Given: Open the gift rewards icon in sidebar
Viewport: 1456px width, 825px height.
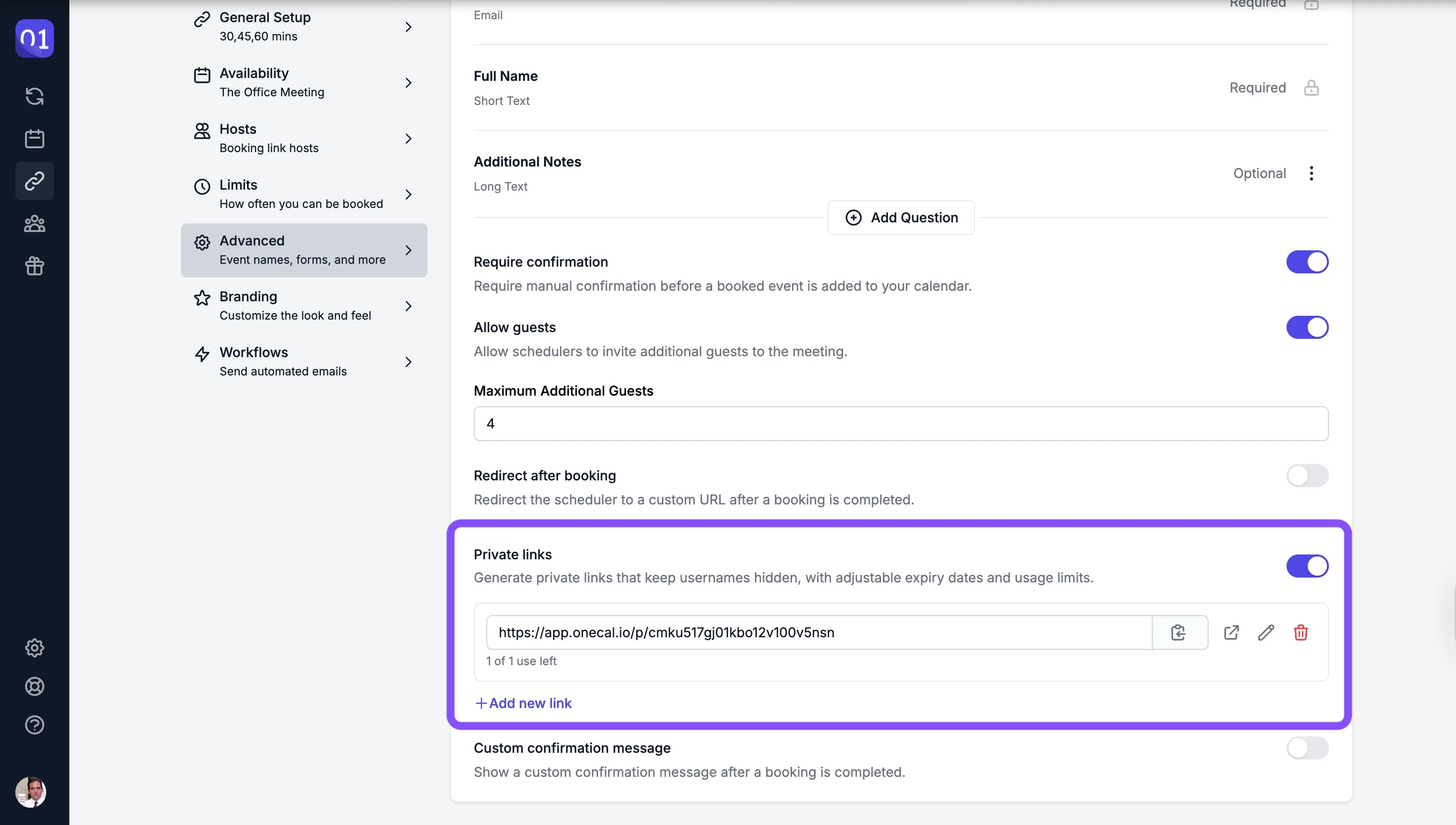Looking at the screenshot, I should tap(35, 266).
